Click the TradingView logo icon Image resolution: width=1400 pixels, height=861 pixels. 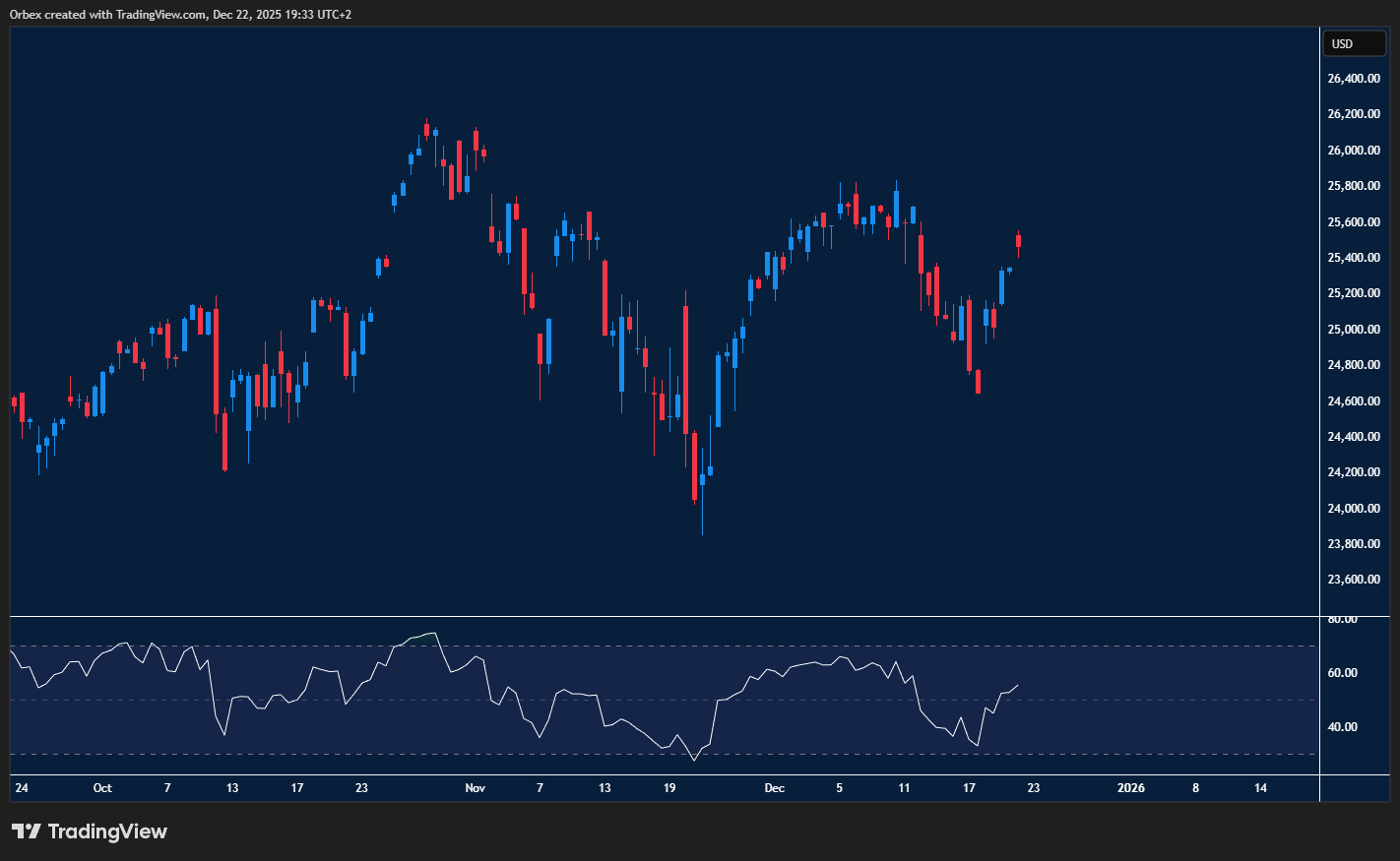tap(27, 831)
